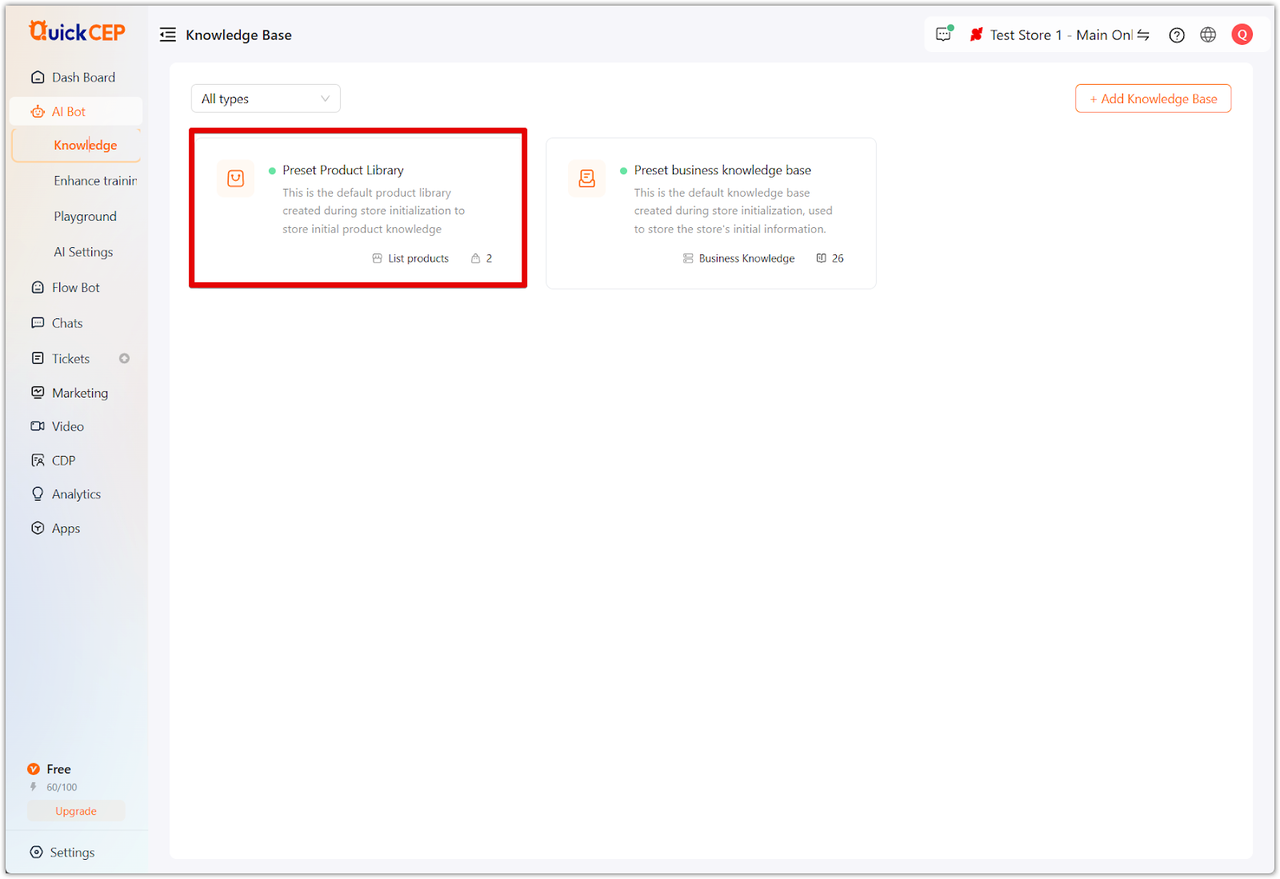
Task: Open Enhance training in sidebar
Action: (94, 181)
